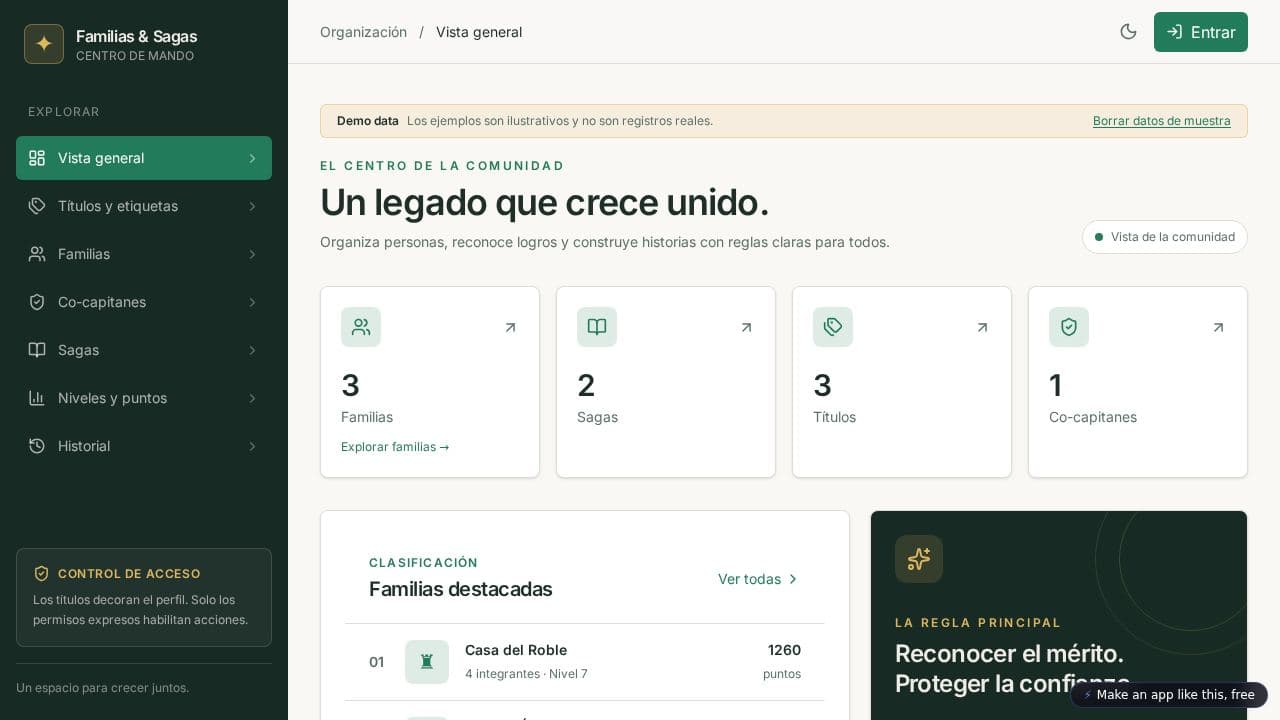Click the Vista general breadcrumb text
The height and width of the screenshot is (720, 1280).
tap(479, 32)
